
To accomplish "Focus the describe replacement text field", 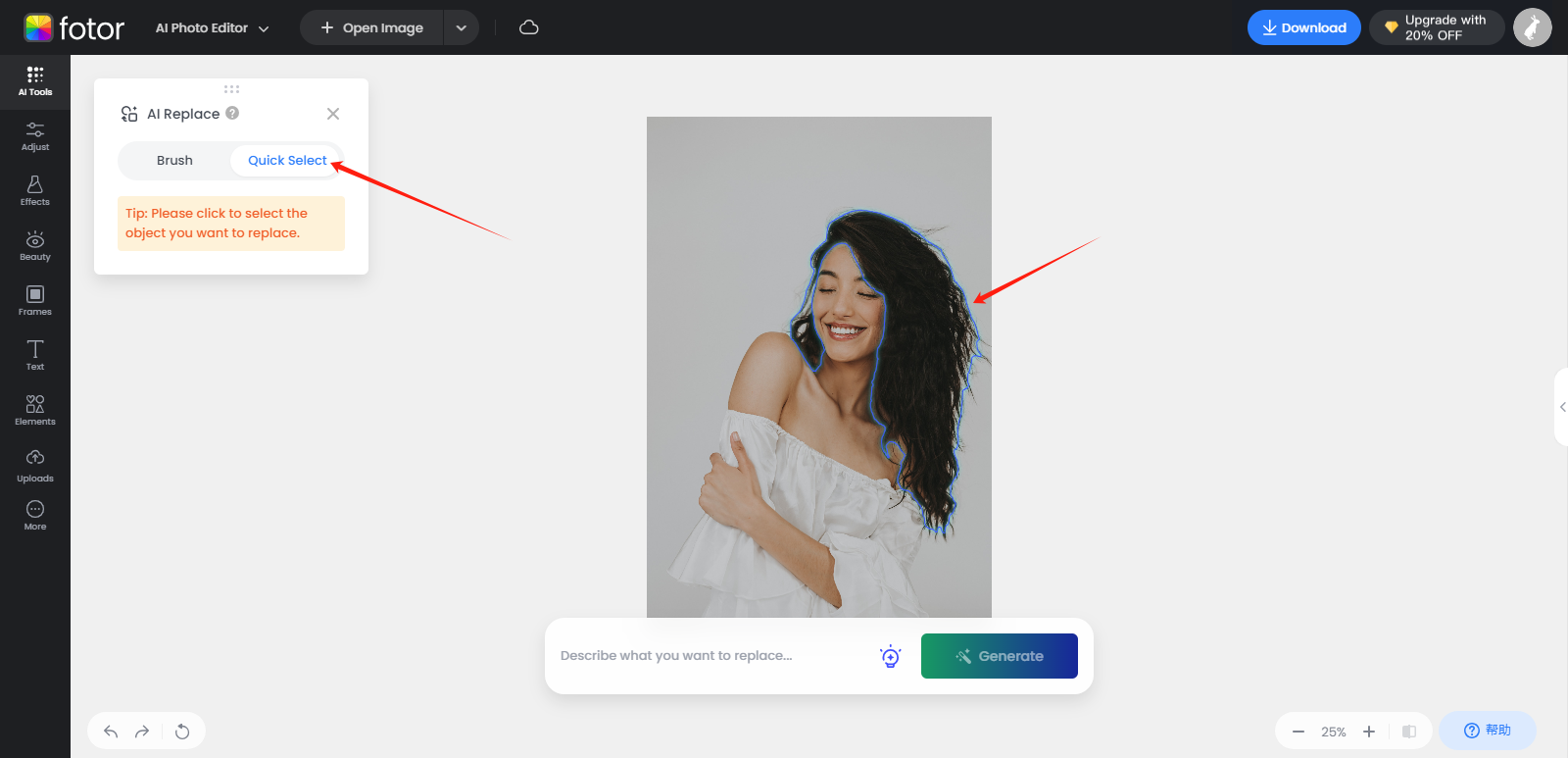I will click(x=713, y=656).
